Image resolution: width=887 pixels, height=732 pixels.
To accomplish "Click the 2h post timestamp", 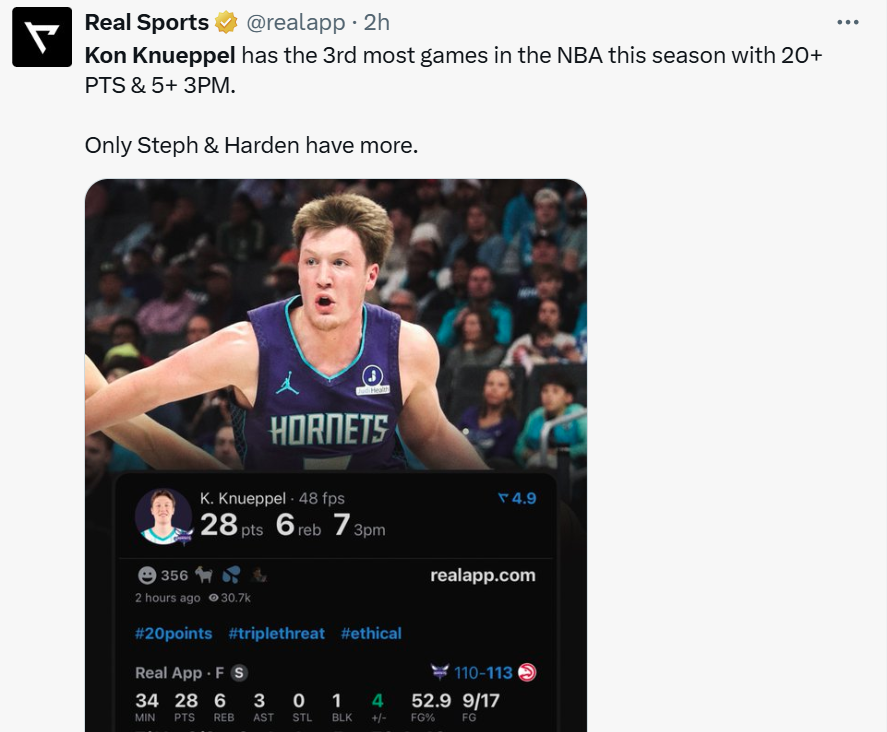I will coord(376,22).
